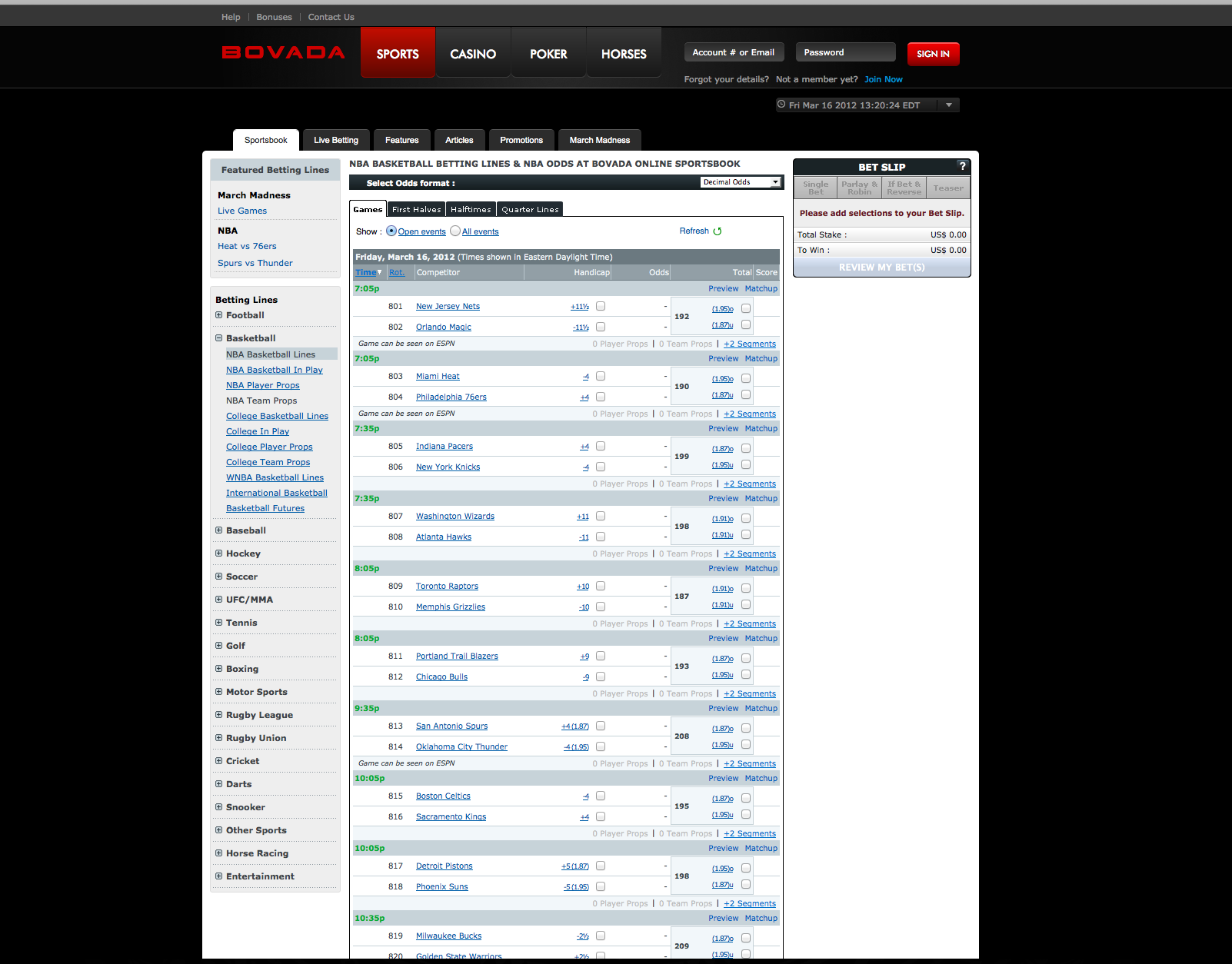Open the Bonuses link in top bar

[274, 17]
